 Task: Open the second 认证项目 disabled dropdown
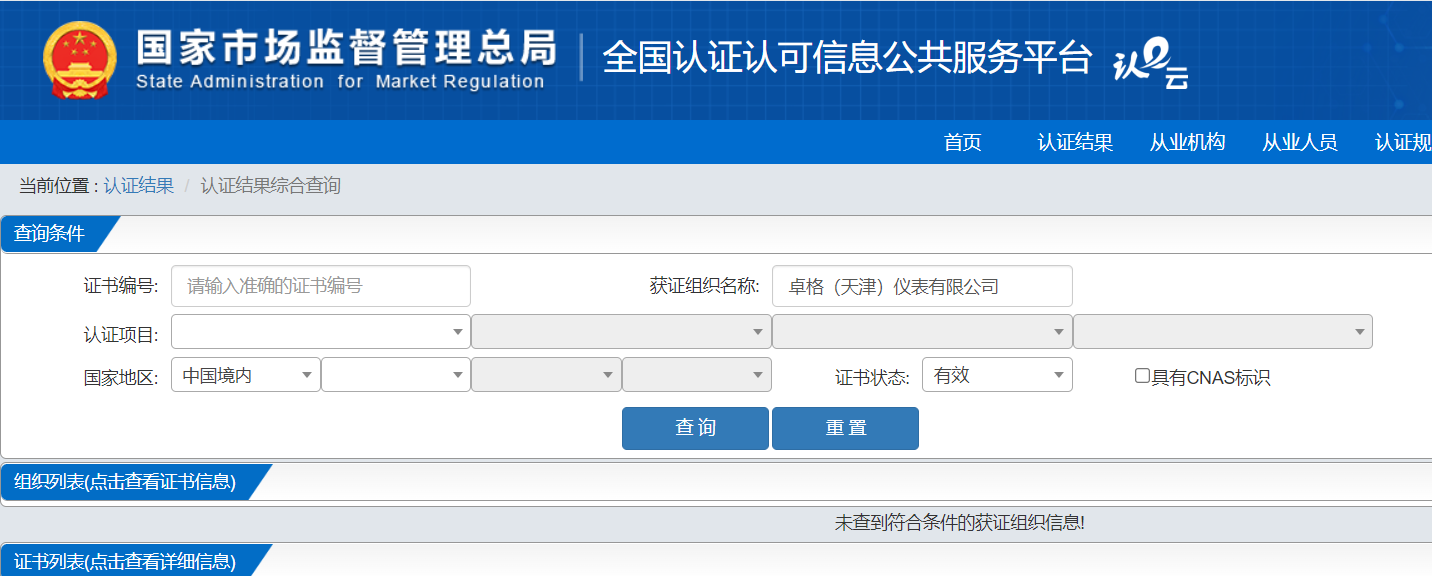[621, 332]
